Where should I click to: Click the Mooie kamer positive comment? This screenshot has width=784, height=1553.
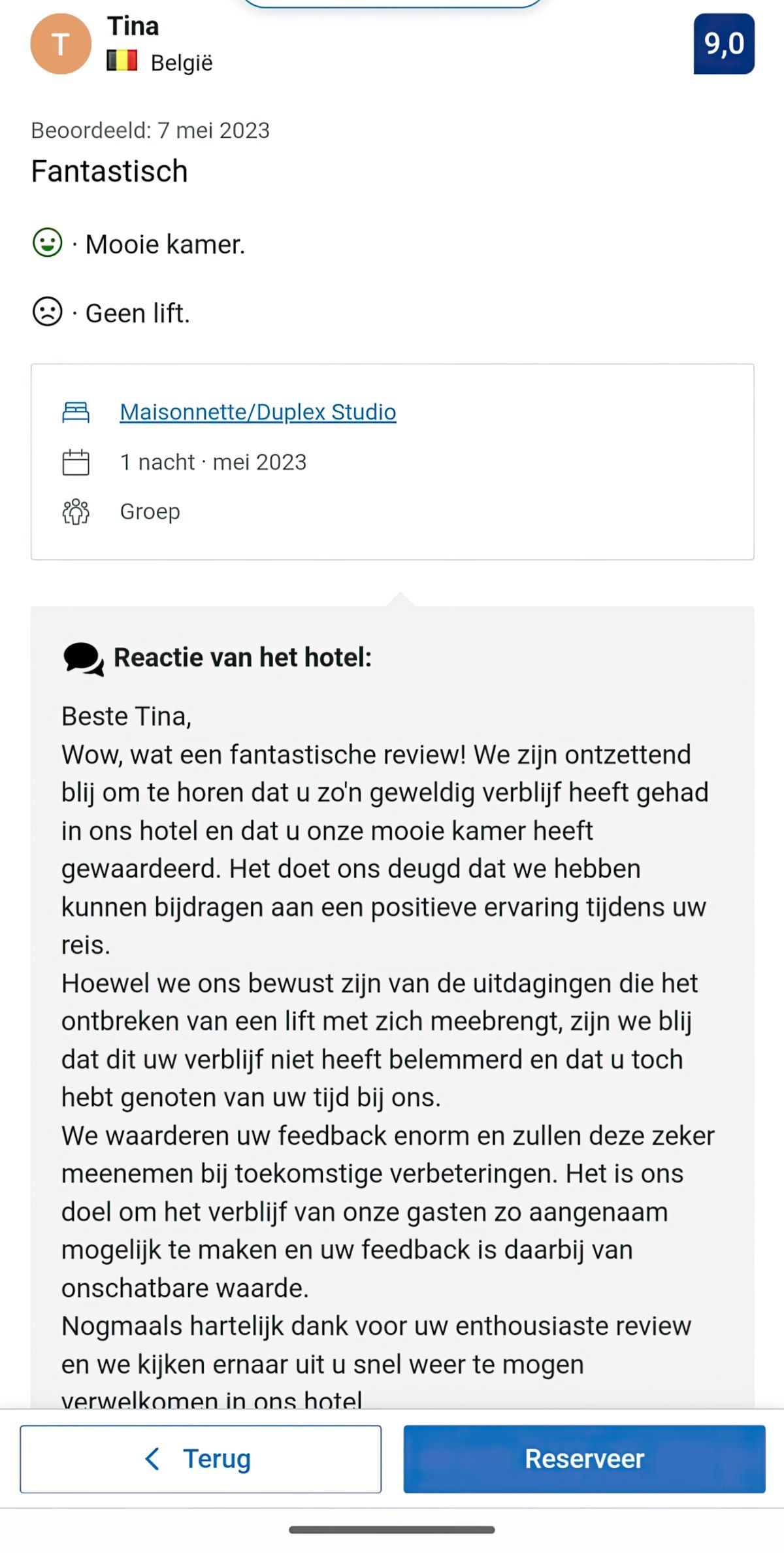tap(166, 244)
